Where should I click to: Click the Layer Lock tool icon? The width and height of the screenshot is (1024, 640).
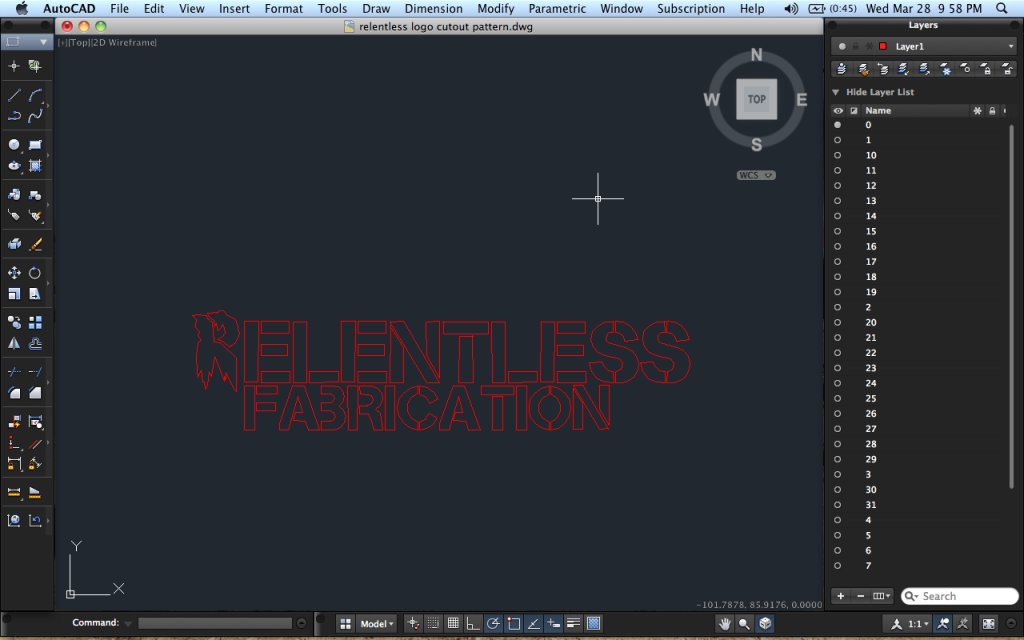coord(986,69)
